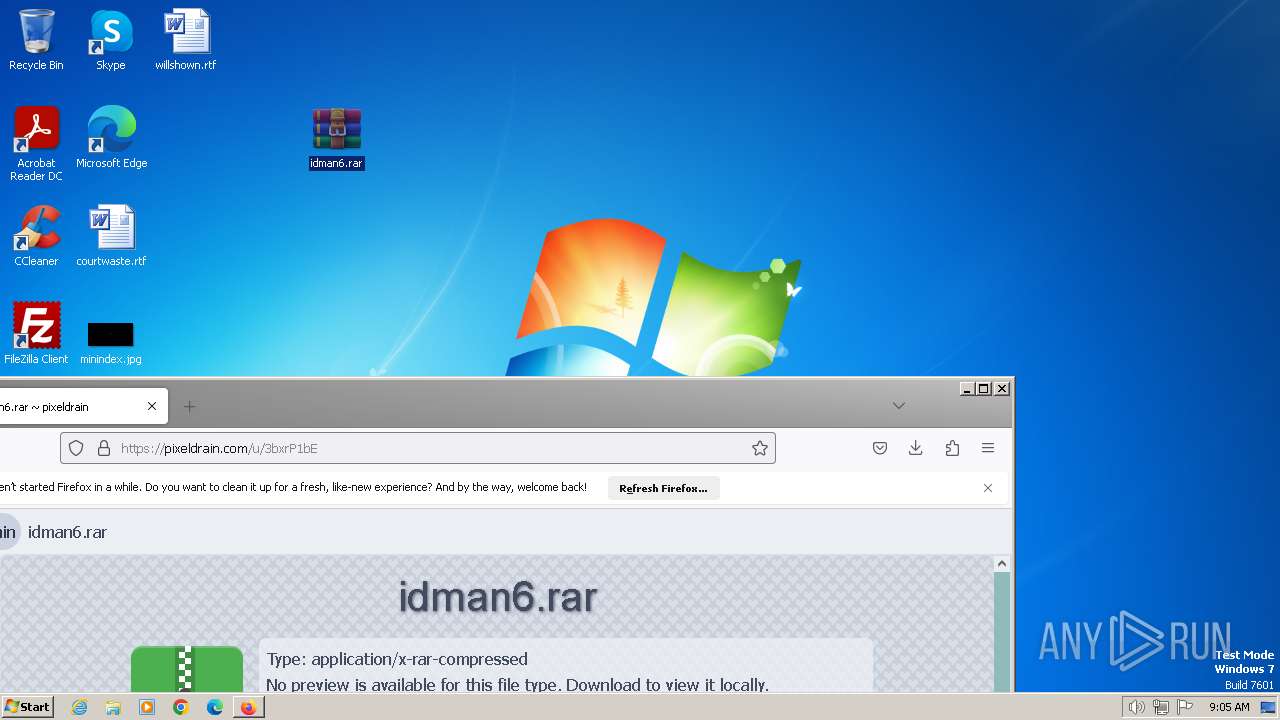Click the idman6.rar page heading text
This screenshot has height=720, width=1280.
coord(497,597)
